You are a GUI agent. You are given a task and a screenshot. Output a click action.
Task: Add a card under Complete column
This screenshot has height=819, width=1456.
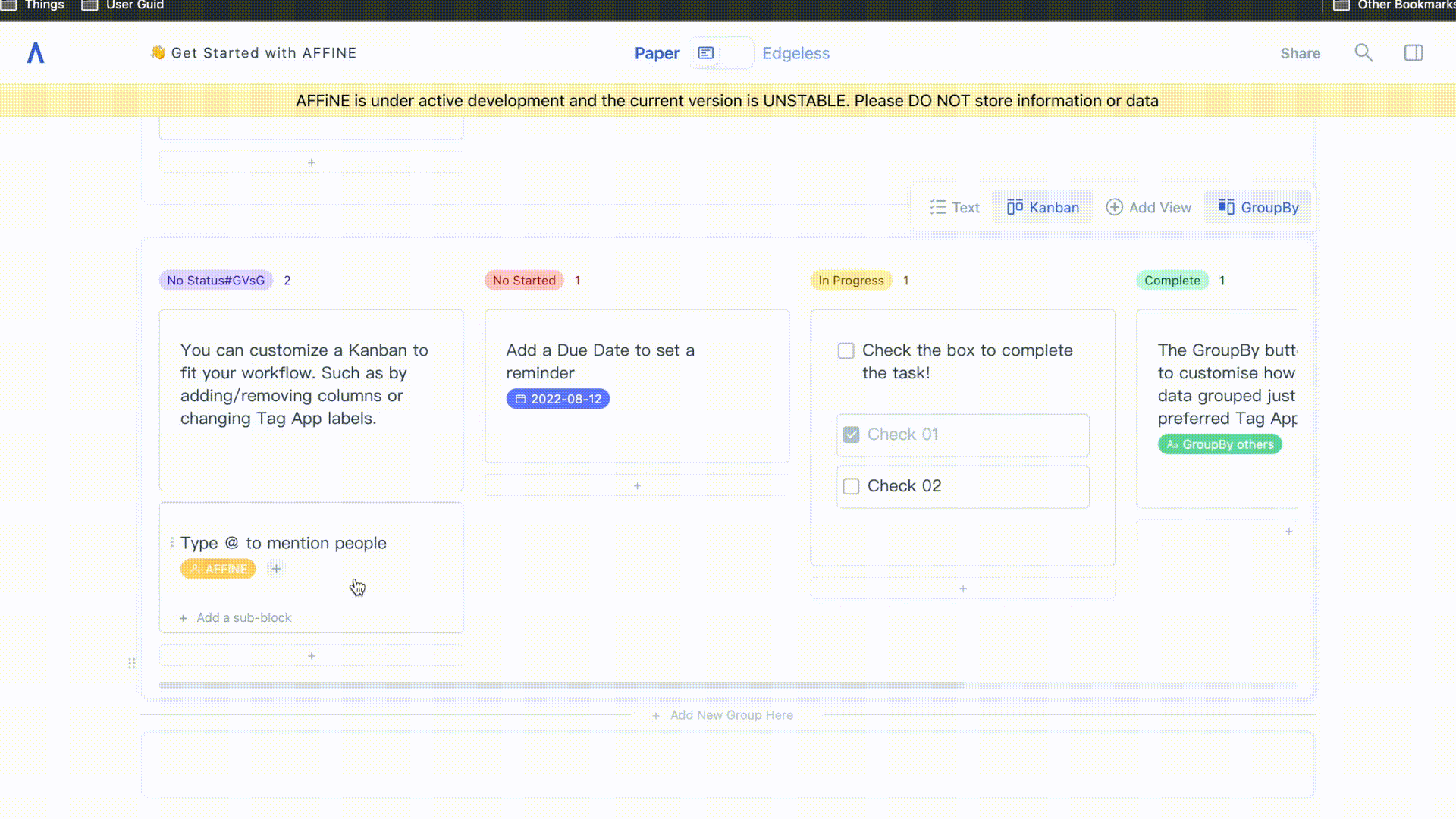coord(1218,531)
